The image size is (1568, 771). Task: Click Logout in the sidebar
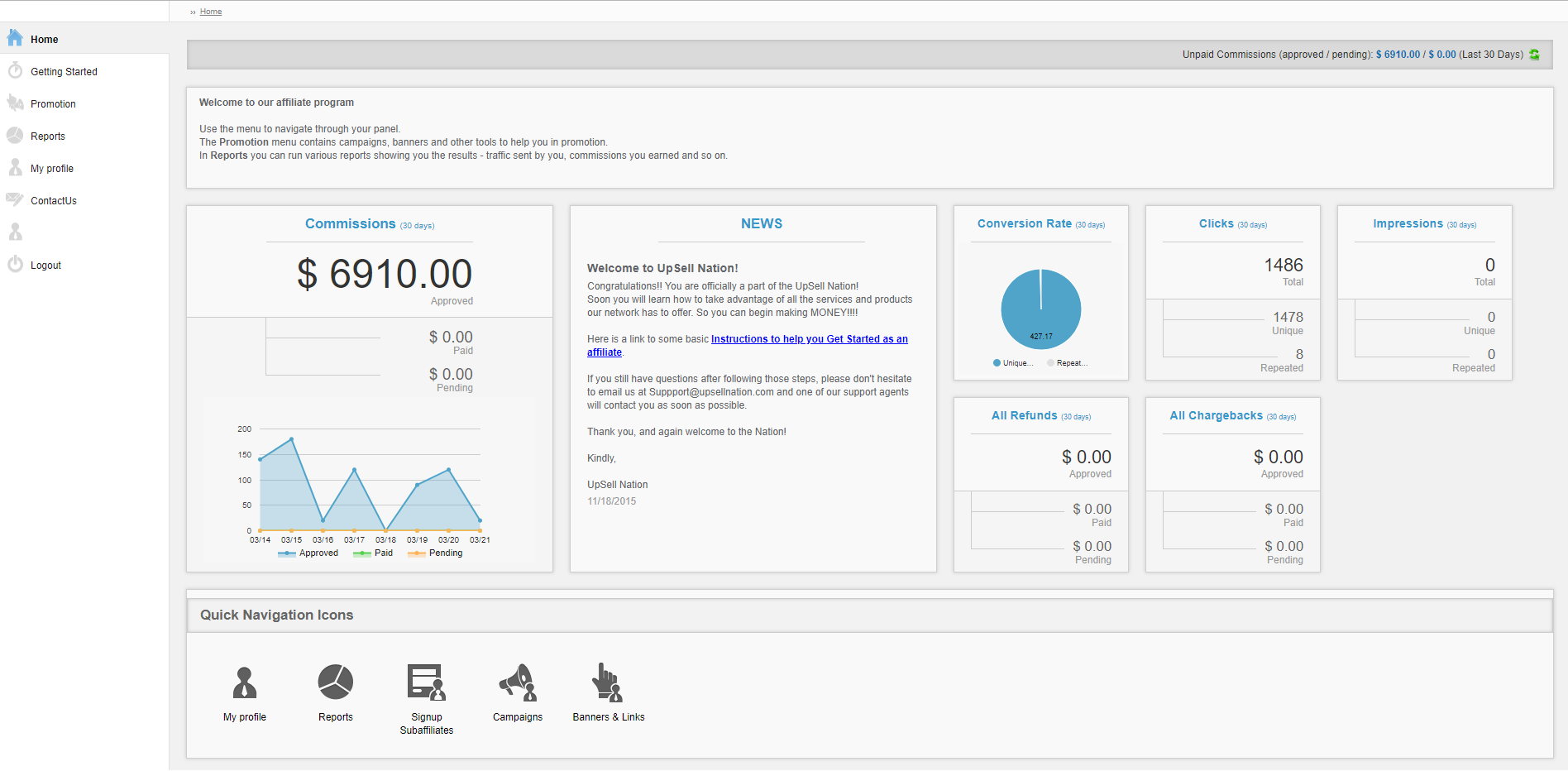click(x=45, y=266)
